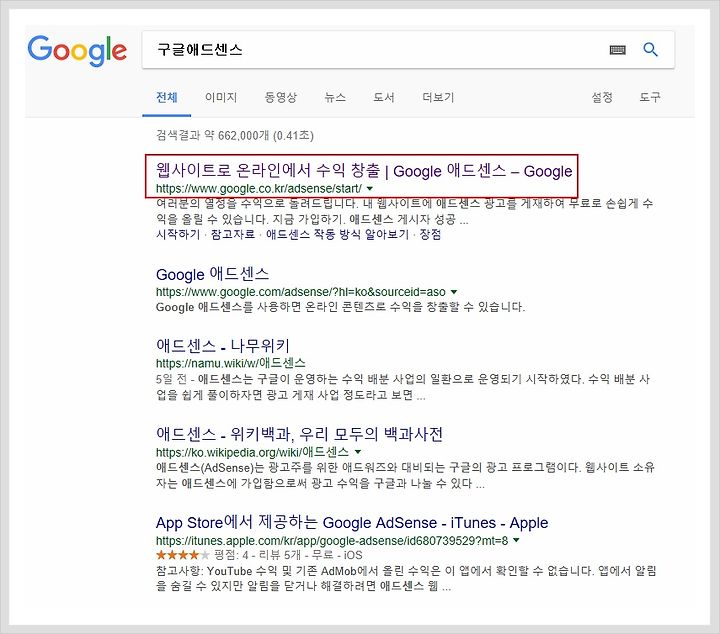Click snippet 참고사항: YouTube 수익 및 기존
The height and width of the screenshot is (634, 720).
(406, 578)
